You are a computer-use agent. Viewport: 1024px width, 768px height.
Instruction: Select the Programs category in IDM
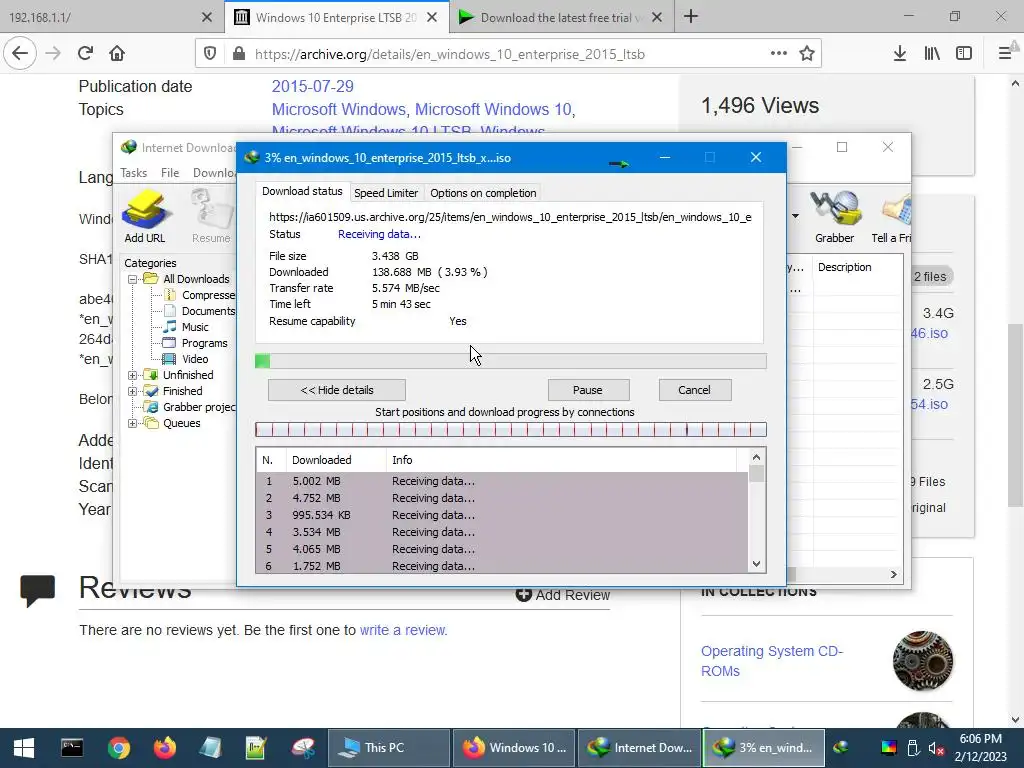tap(204, 343)
